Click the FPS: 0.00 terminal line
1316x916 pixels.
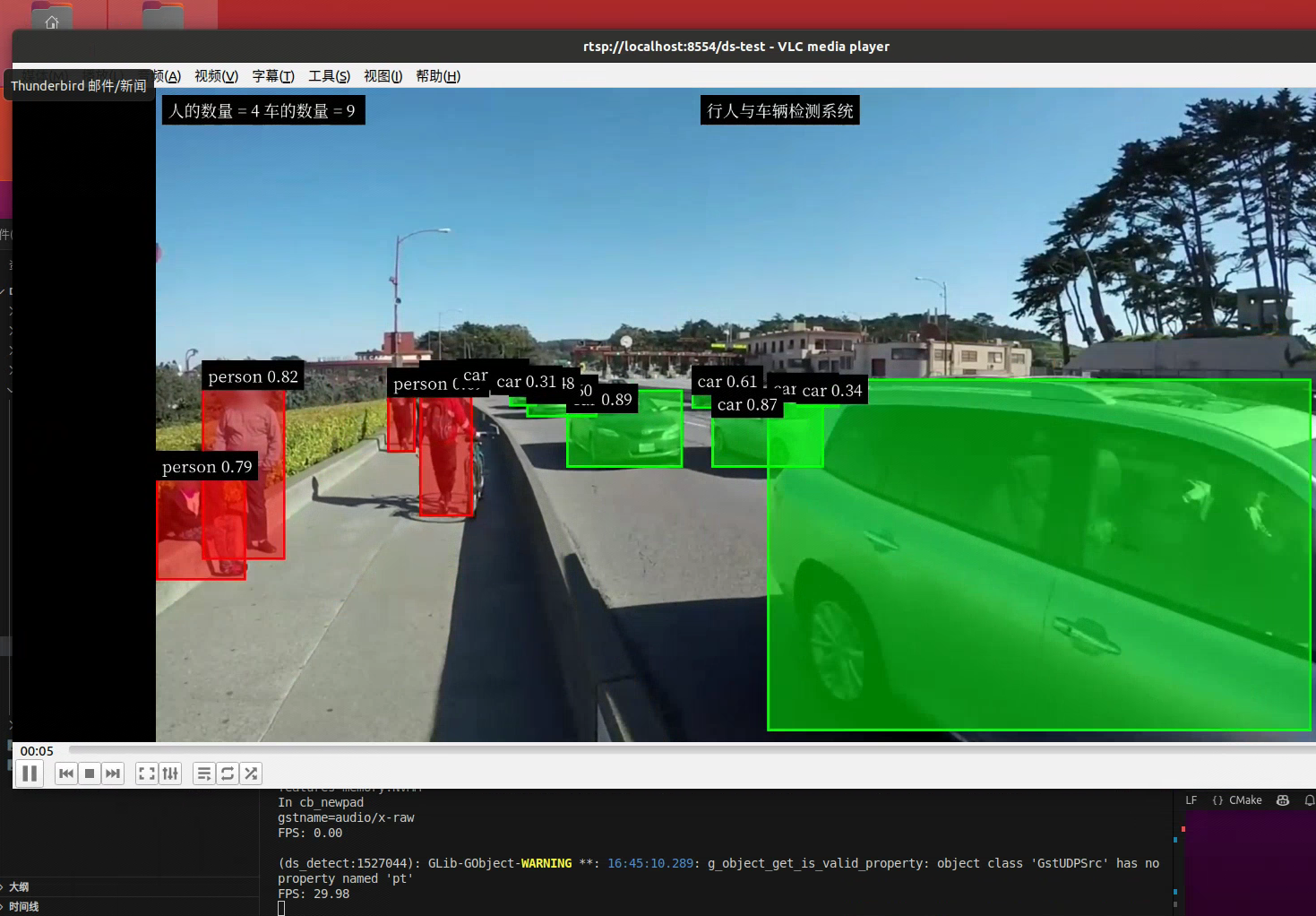pos(310,833)
